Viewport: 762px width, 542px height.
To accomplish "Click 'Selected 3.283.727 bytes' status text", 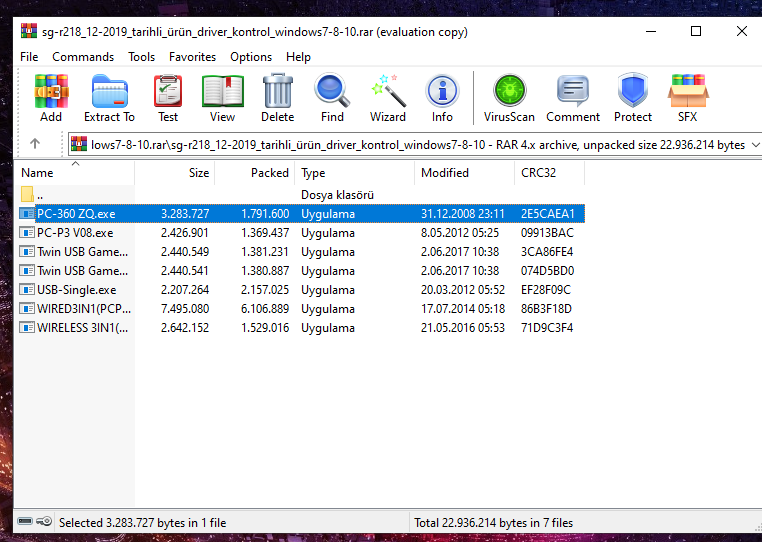I will pos(143,523).
